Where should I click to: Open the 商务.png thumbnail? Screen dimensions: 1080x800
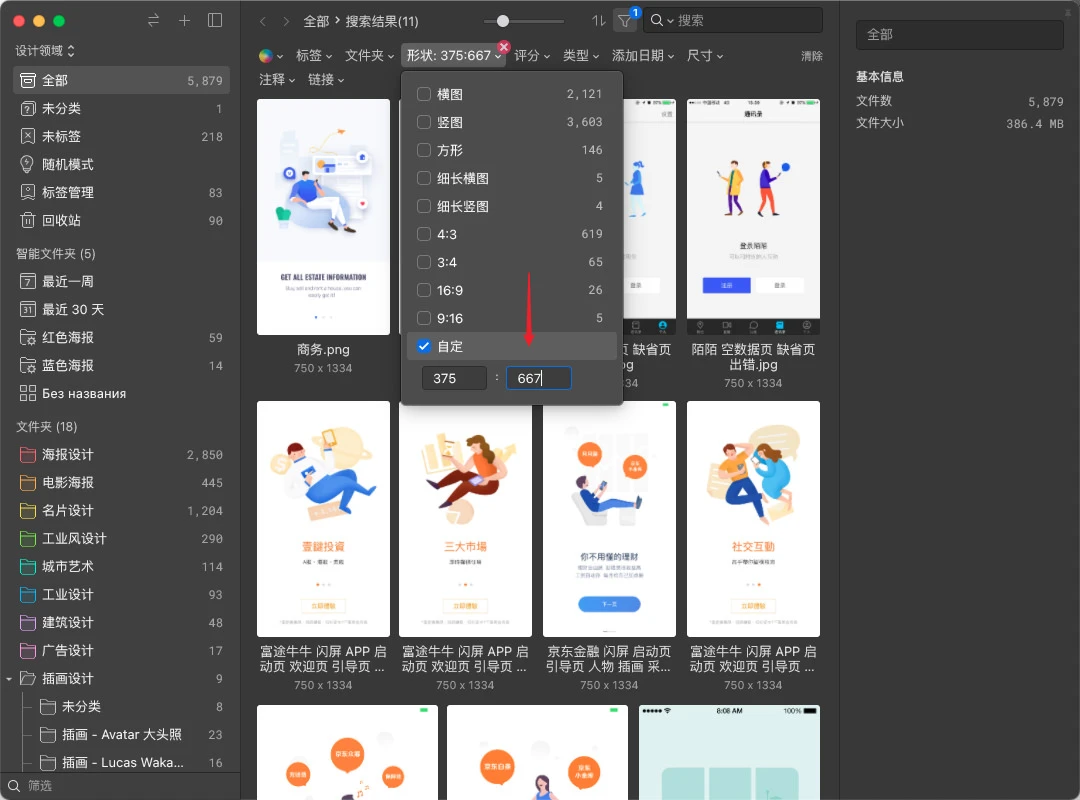coord(323,216)
